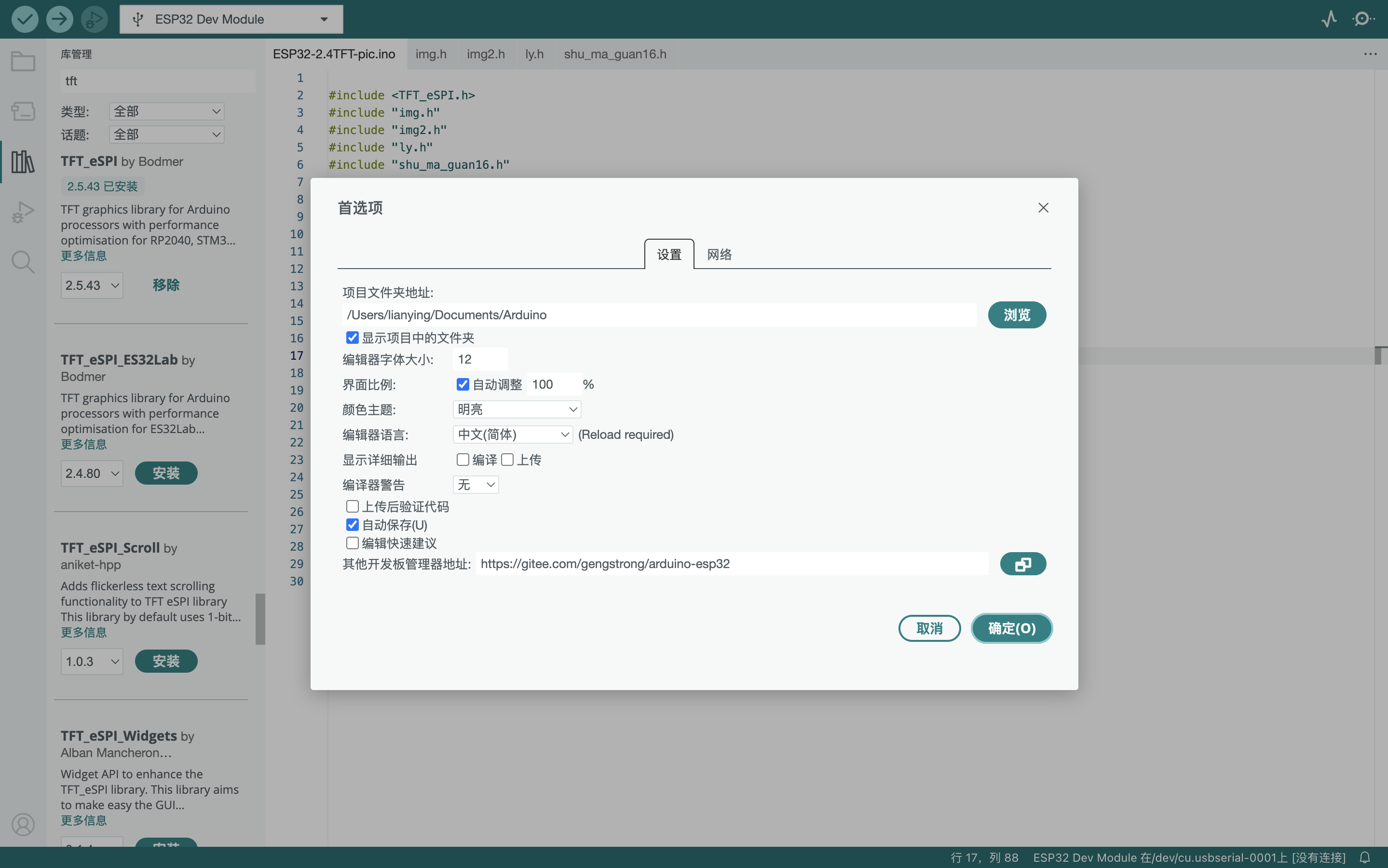This screenshot has height=868, width=1388.
Task: Open Serial Monitor magnifier icon
Action: pos(1363,19)
